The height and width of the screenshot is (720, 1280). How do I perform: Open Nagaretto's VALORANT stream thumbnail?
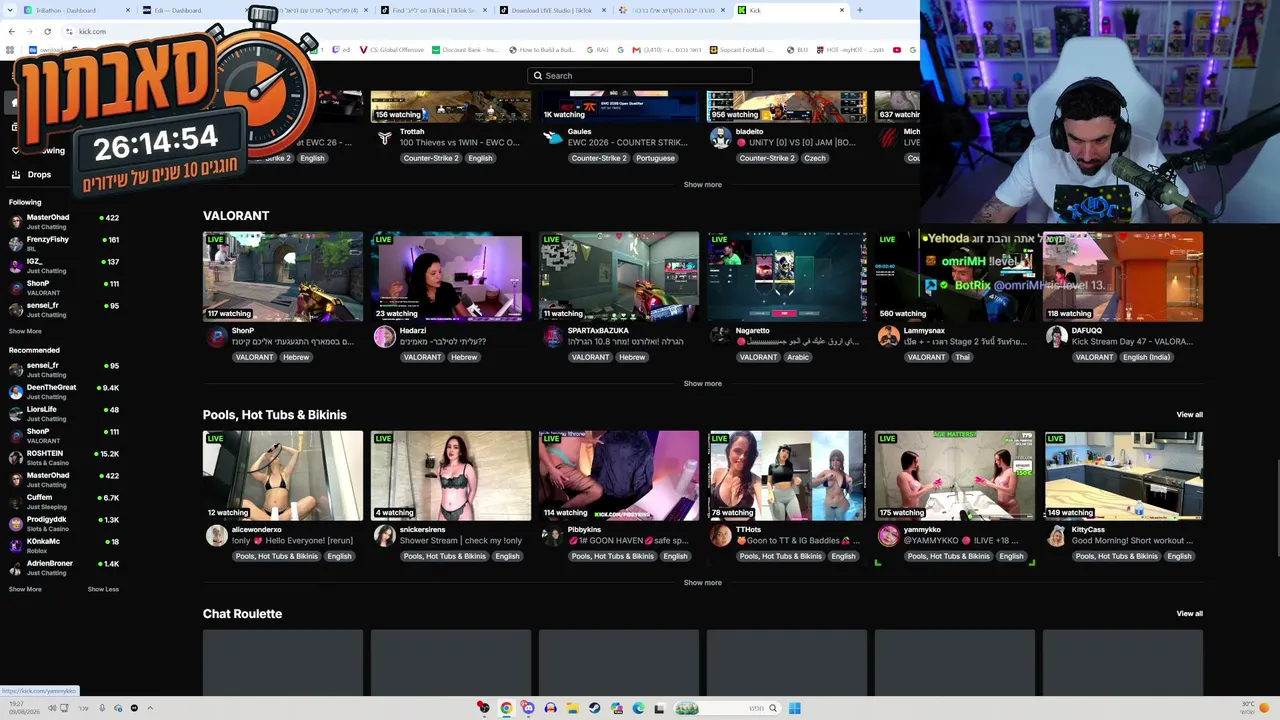787,277
